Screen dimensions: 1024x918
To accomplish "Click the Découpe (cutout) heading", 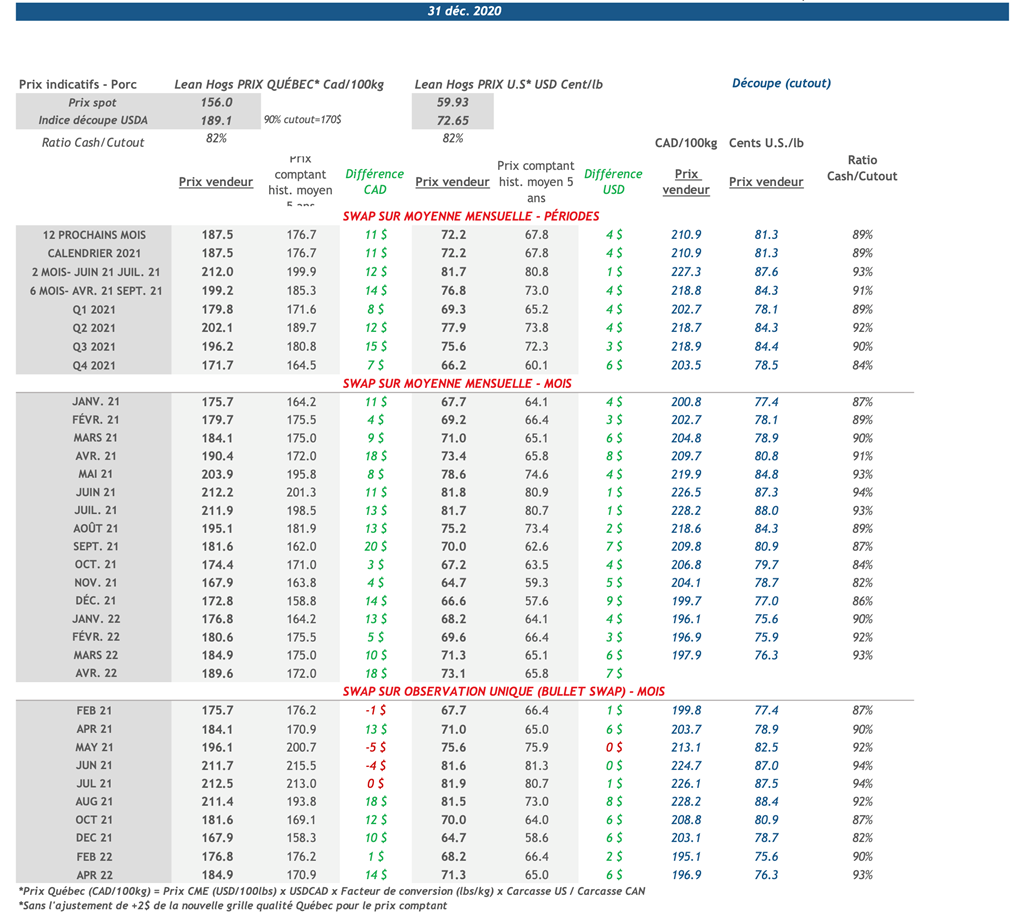I will pos(781,83).
